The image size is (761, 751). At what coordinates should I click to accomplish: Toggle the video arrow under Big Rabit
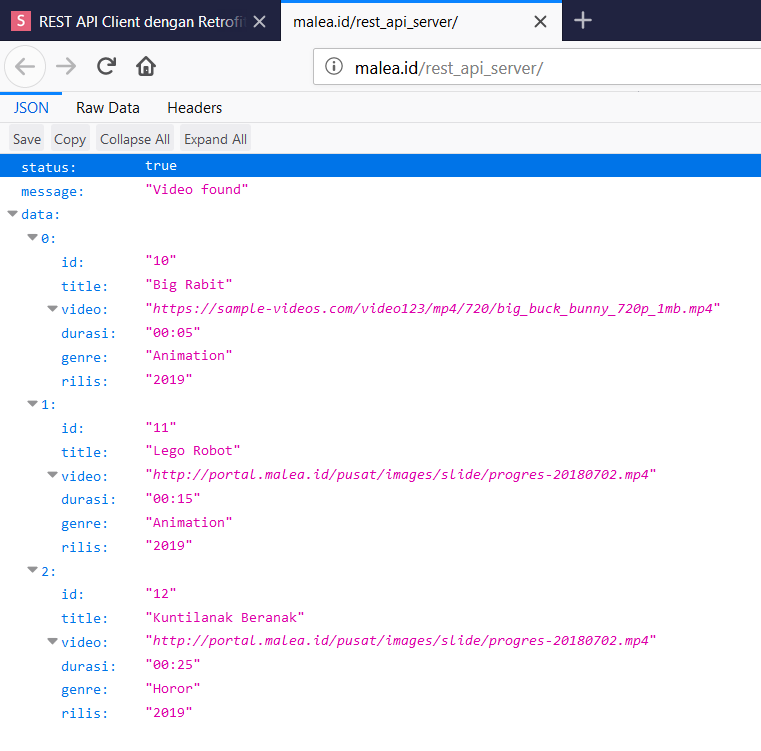coord(52,308)
